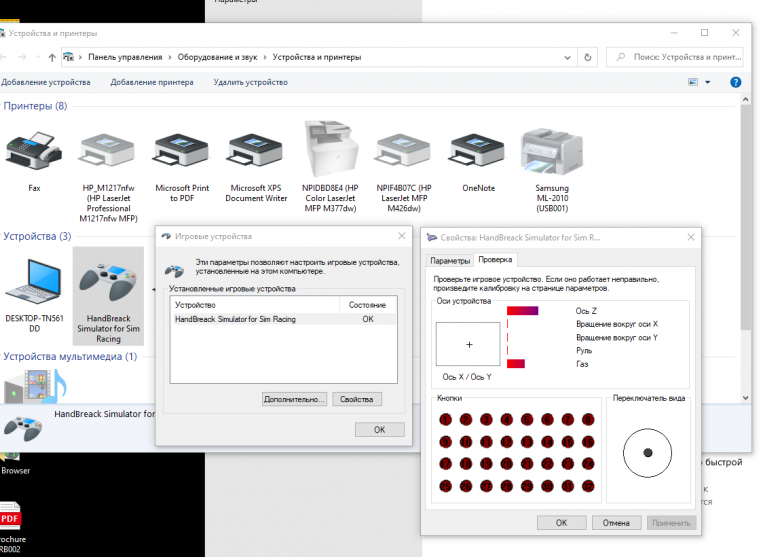Click the Применить button

coord(671,523)
